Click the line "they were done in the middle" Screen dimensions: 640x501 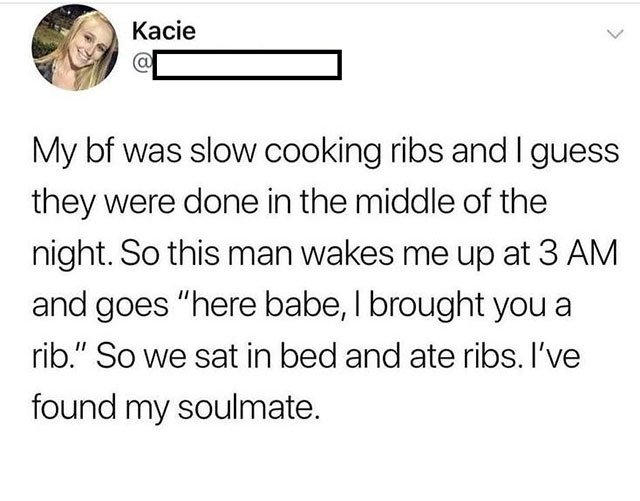[x=286, y=199]
